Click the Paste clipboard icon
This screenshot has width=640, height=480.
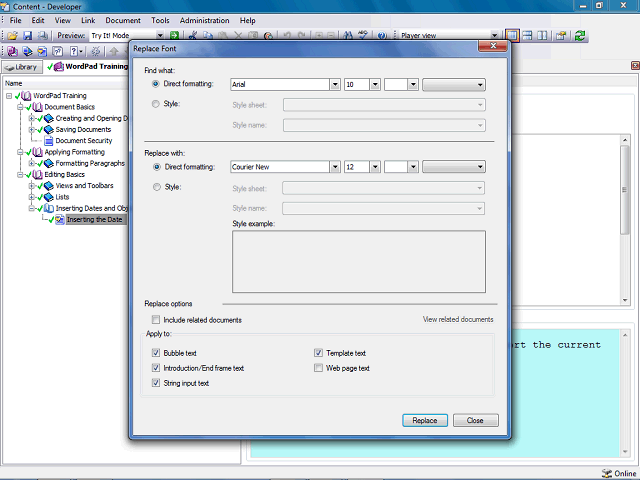223,36
